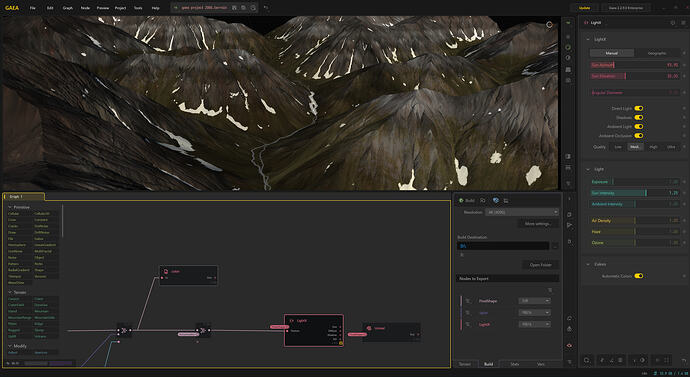Open format dropdown for LightX export
690x377 pixels.
click(534, 324)
